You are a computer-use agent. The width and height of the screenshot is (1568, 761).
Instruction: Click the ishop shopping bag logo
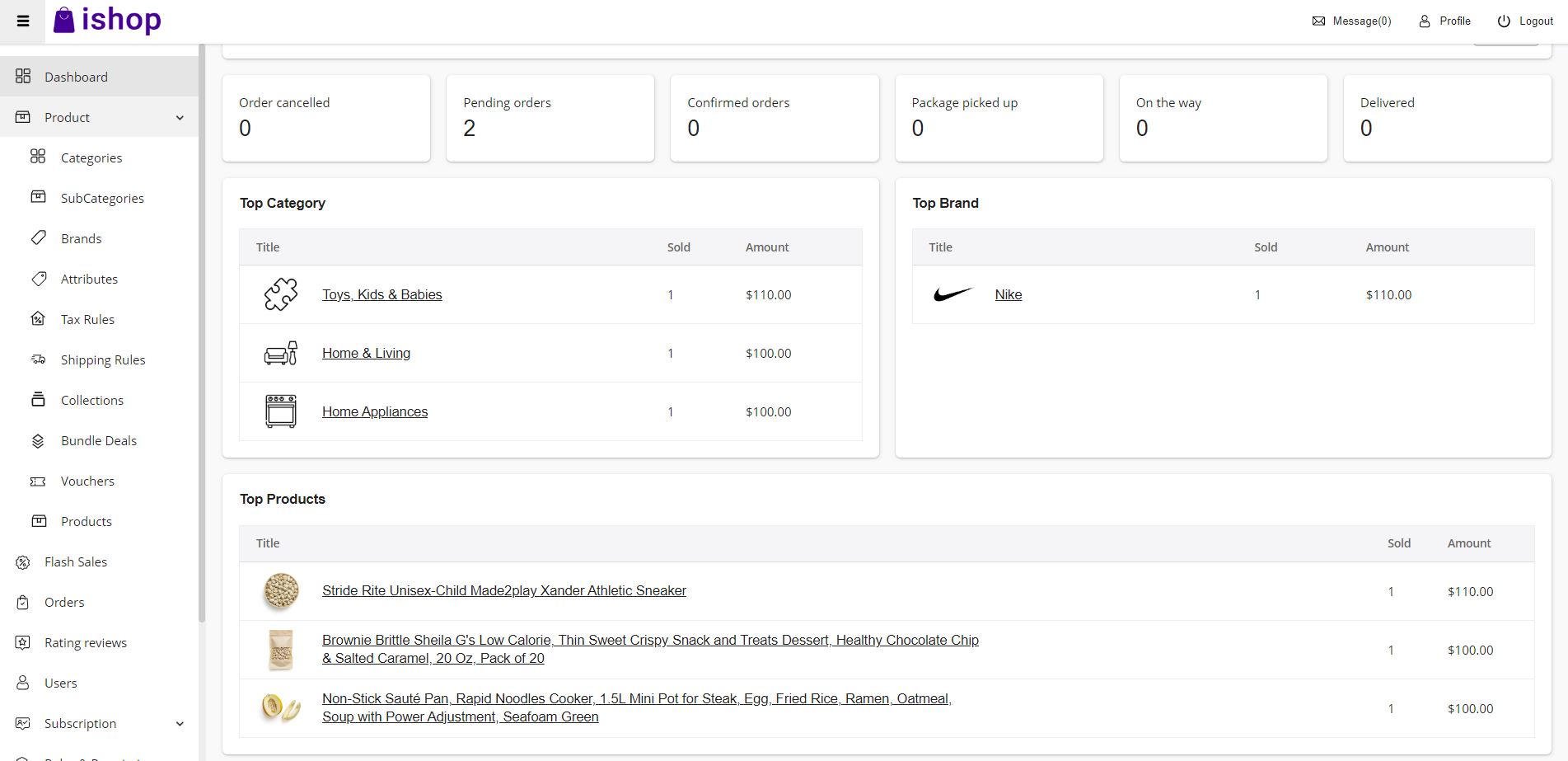pyautogui.click(x=64, y=21)
